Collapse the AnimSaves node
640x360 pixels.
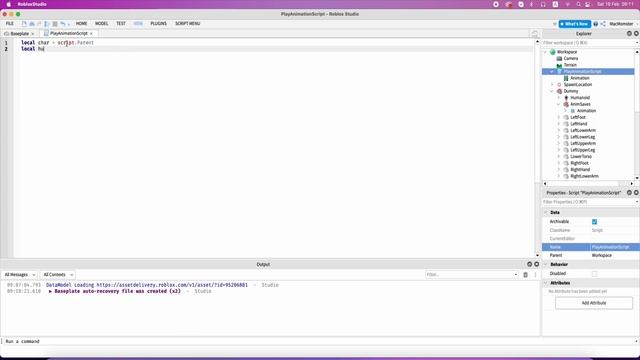[x=559, y=104]
